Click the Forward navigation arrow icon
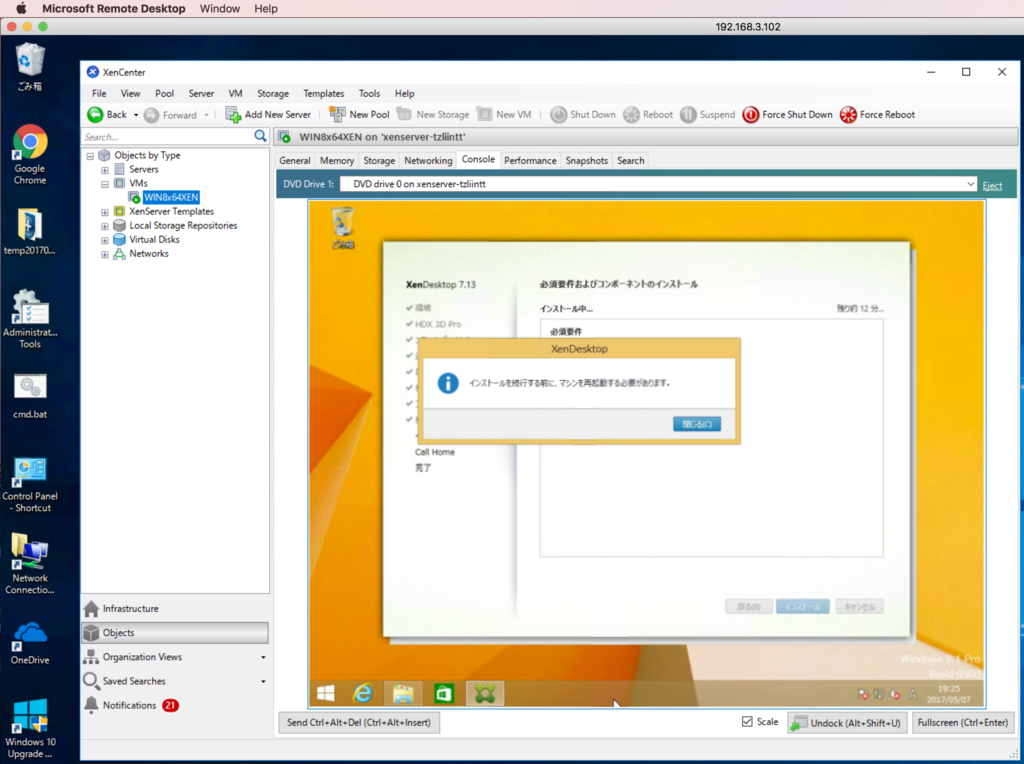Viewport: 1024px width, 764px height. (152, 115)
